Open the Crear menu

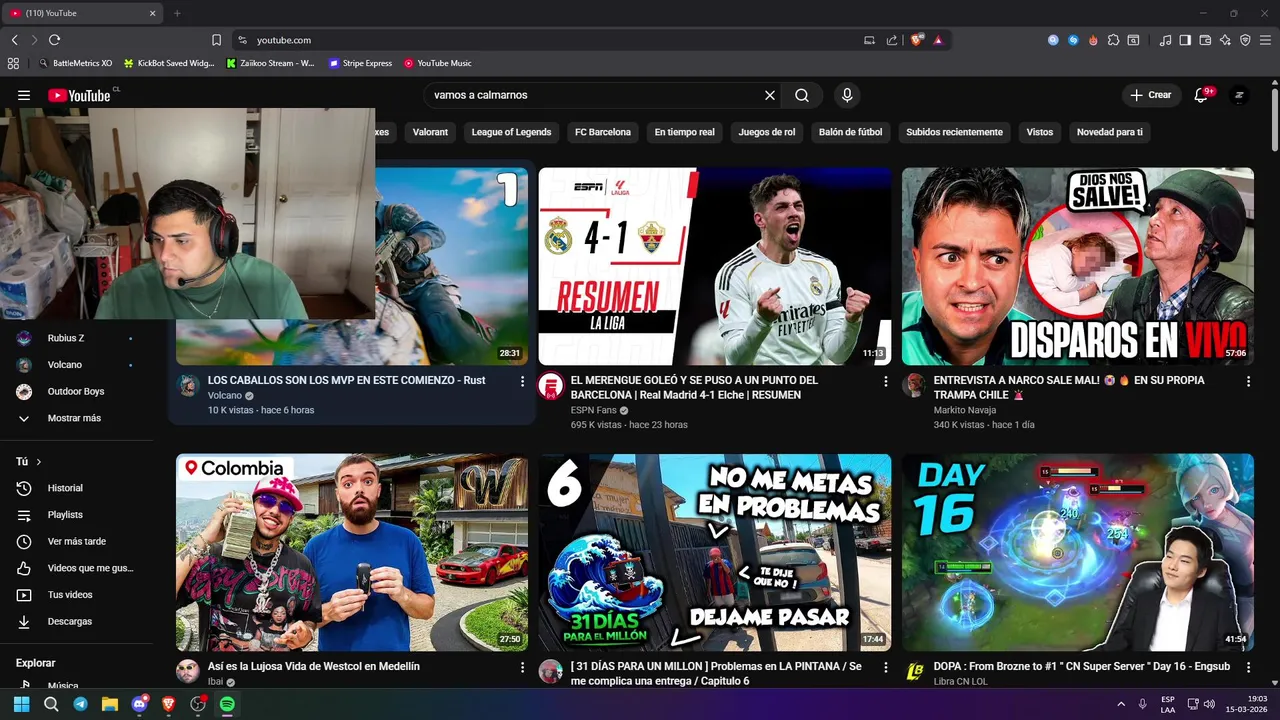1150,95
